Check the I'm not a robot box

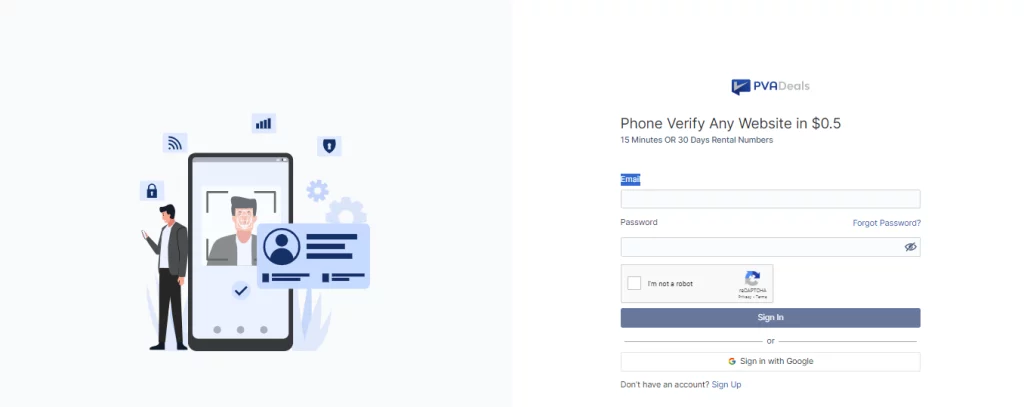point(633,284)
